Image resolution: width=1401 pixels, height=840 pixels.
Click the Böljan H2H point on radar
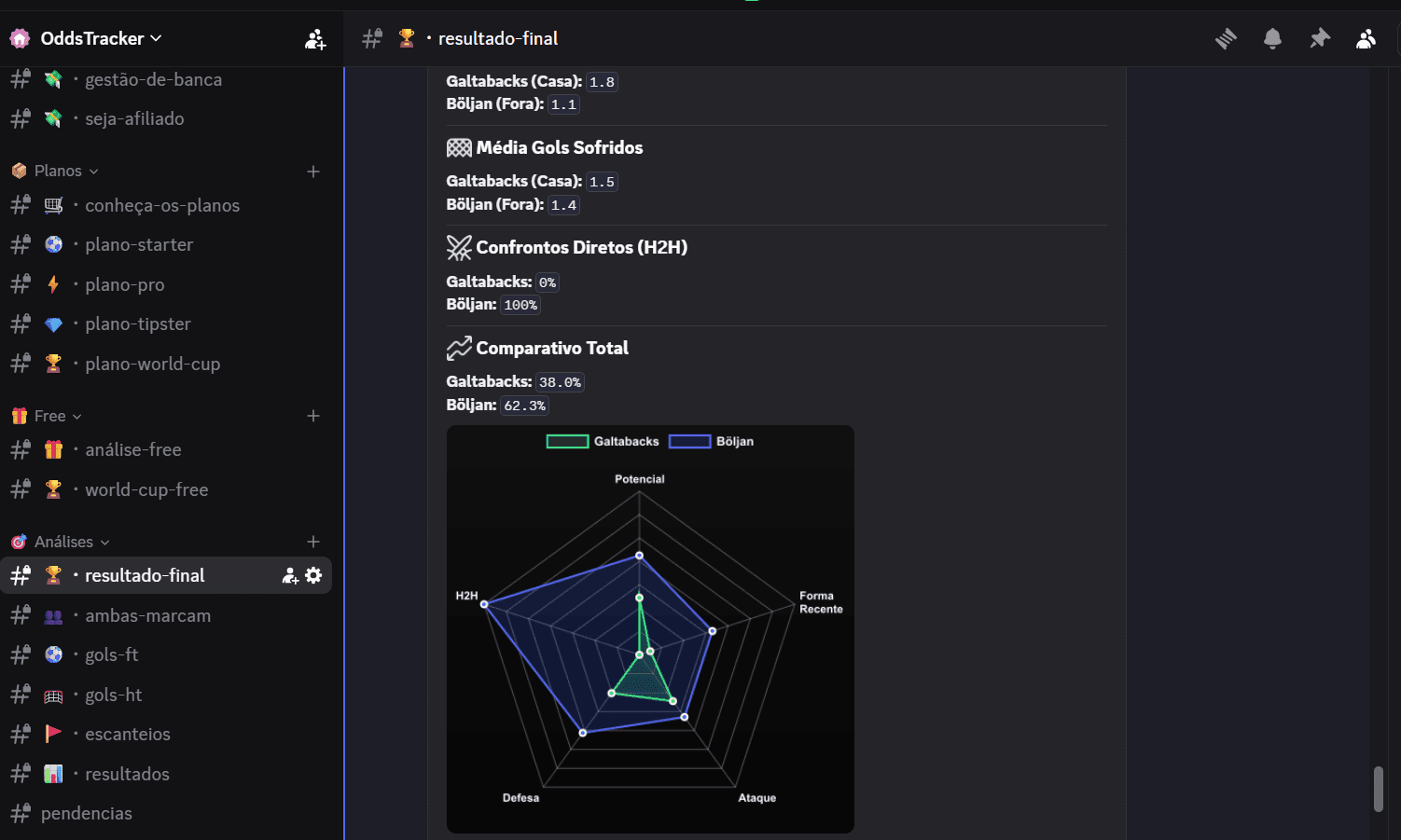[484, 604]
